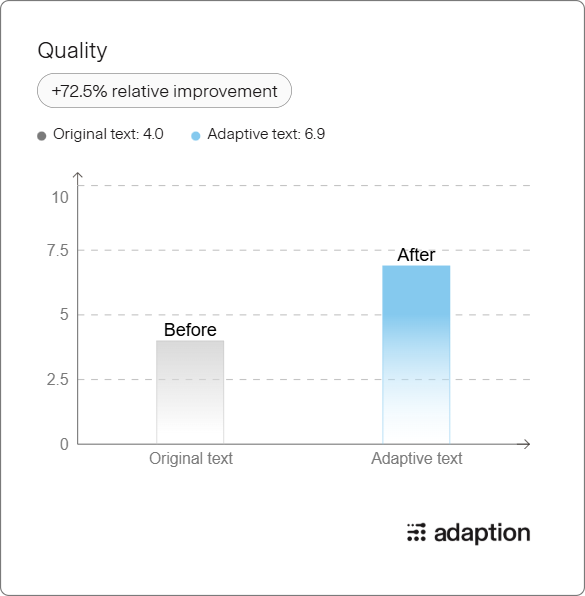Click the blue Adaptive text legend dot

195,136
